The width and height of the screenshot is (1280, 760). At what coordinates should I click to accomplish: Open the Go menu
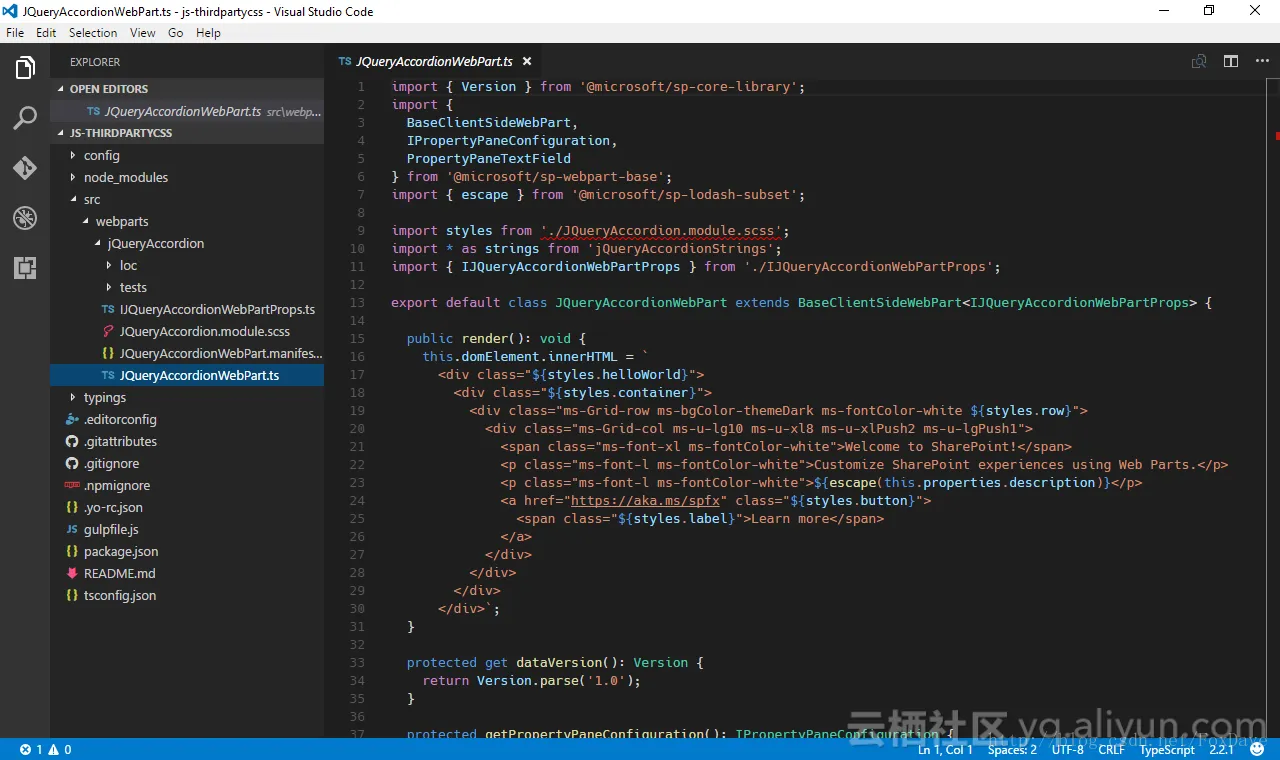coord(176,33)
